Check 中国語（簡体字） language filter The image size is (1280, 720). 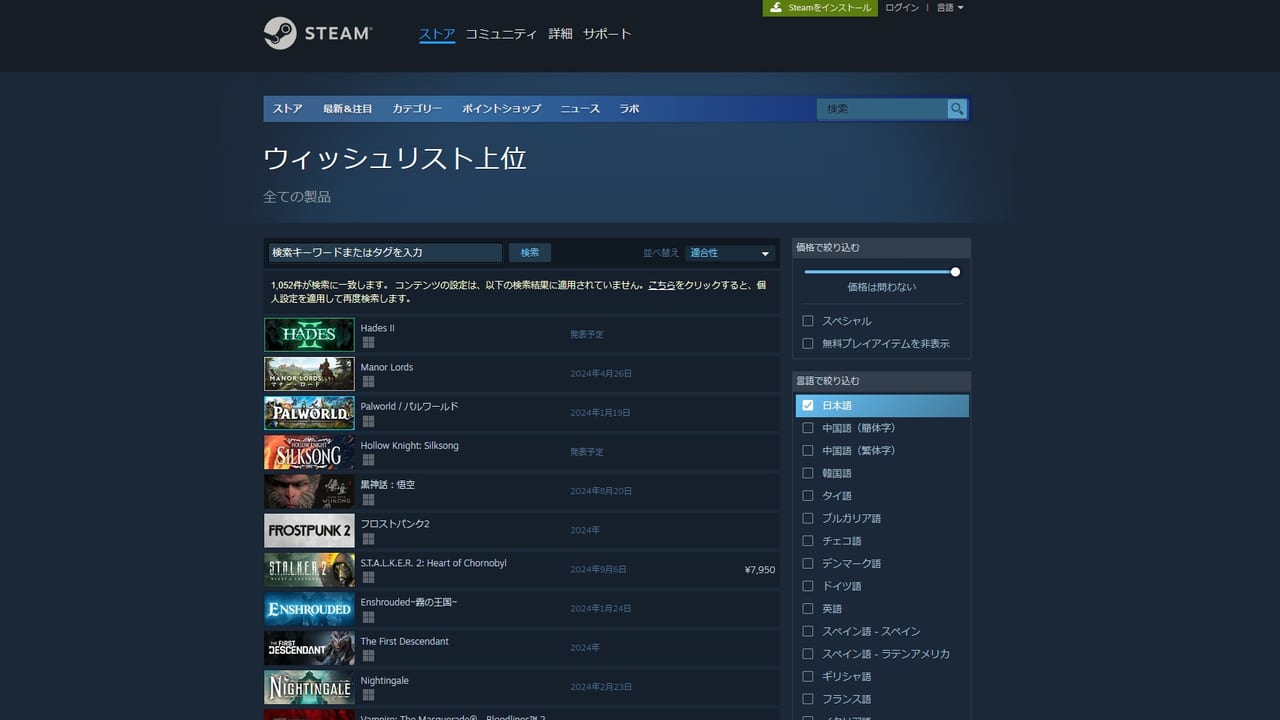808,428
